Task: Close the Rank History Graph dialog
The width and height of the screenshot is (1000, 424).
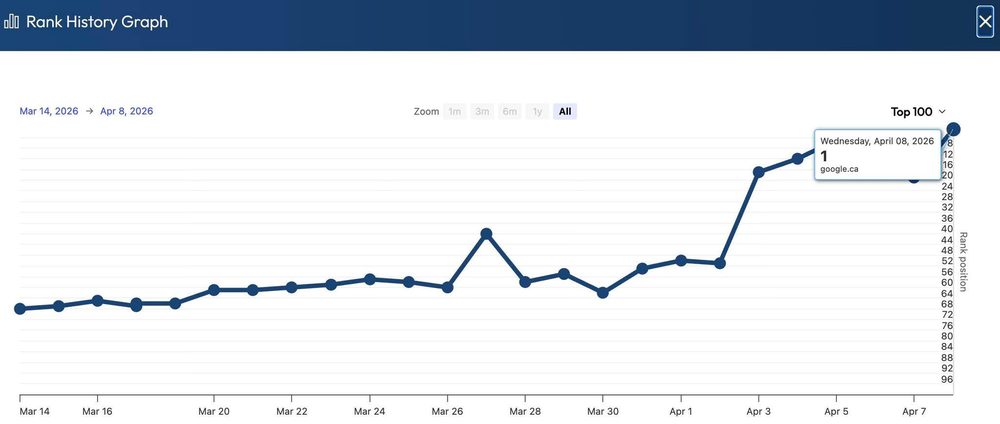Action: click(985, 22)
